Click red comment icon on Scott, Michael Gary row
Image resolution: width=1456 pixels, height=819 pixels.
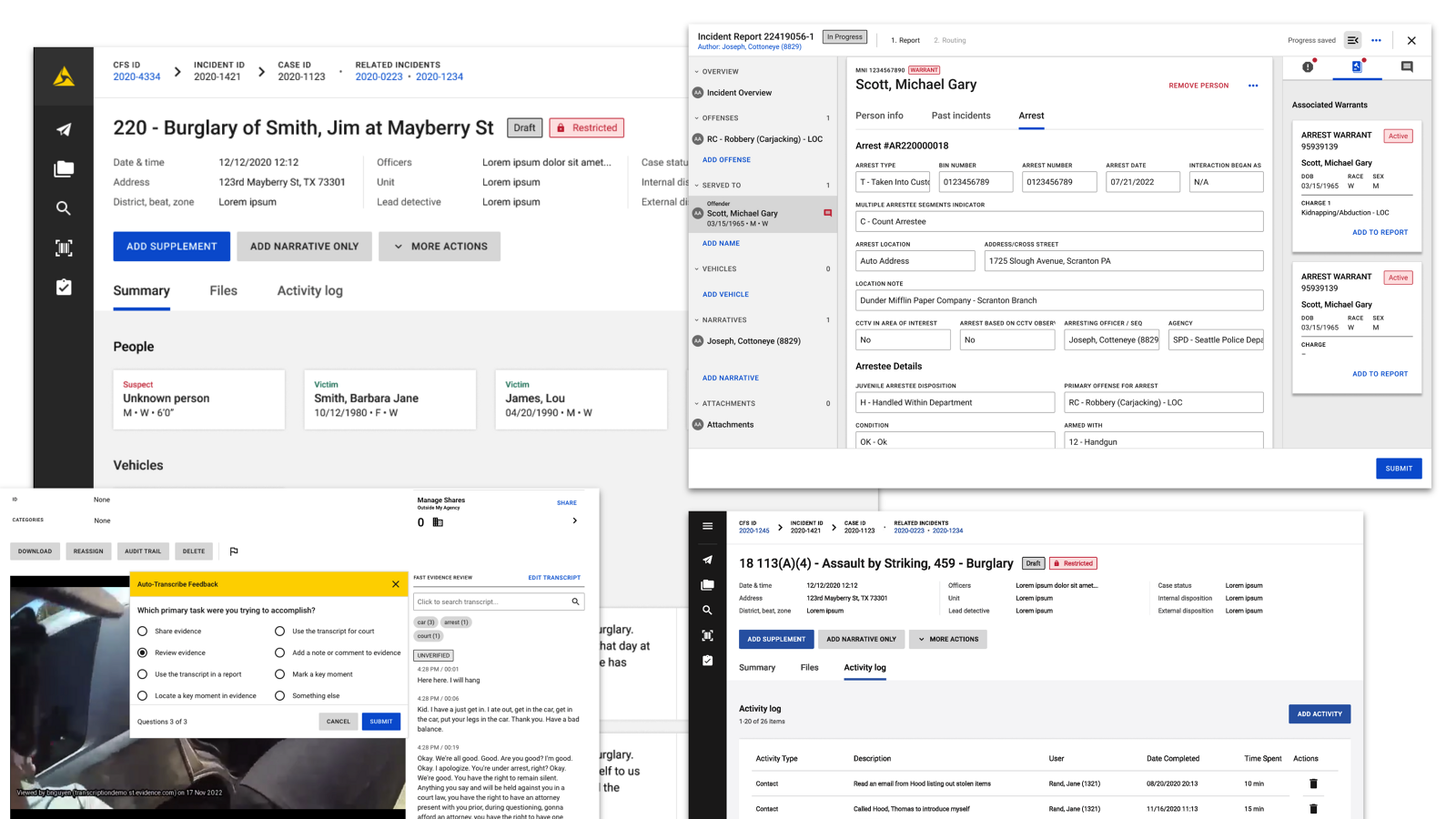tap(827, 213)
